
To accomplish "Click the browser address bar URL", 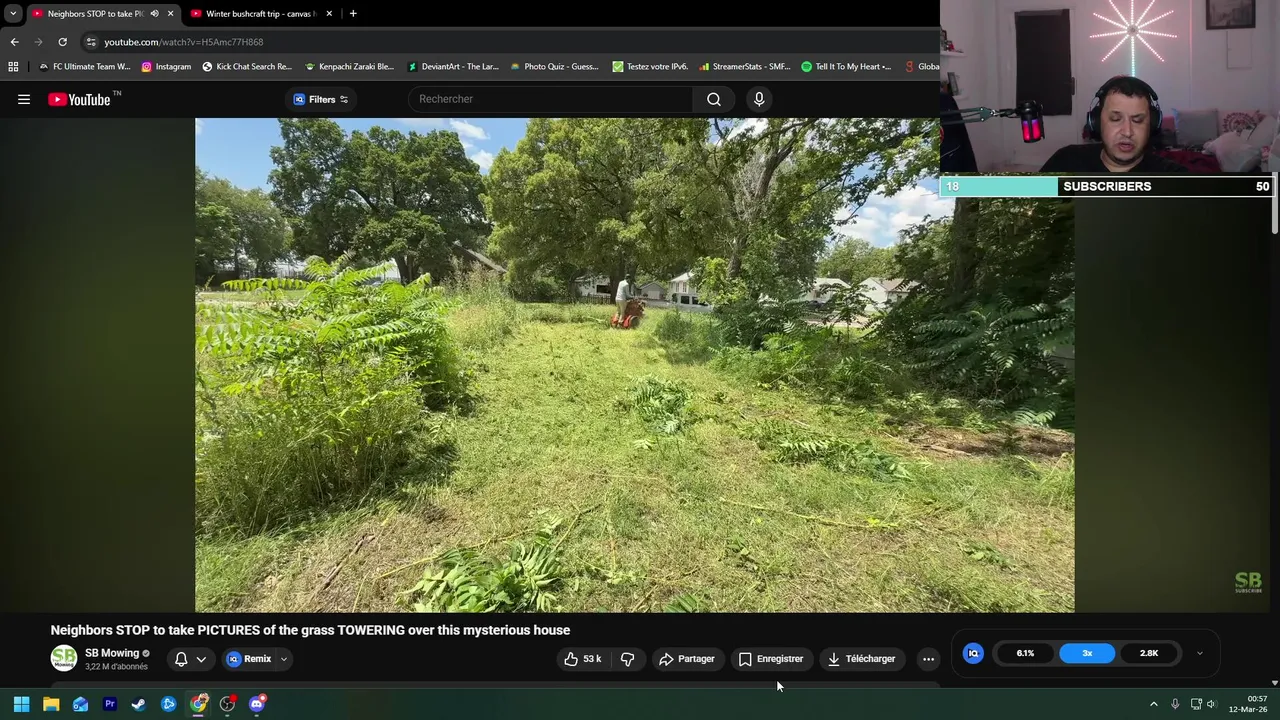I will click(x=184, y=42).
